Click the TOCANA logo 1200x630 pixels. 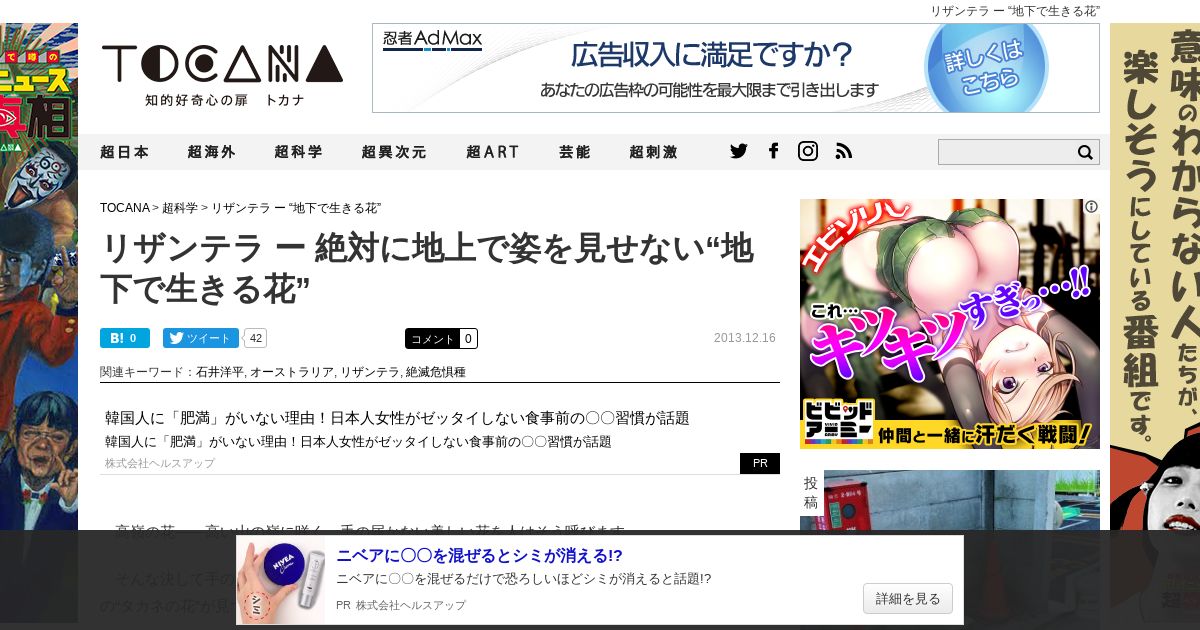pos(222,74)
